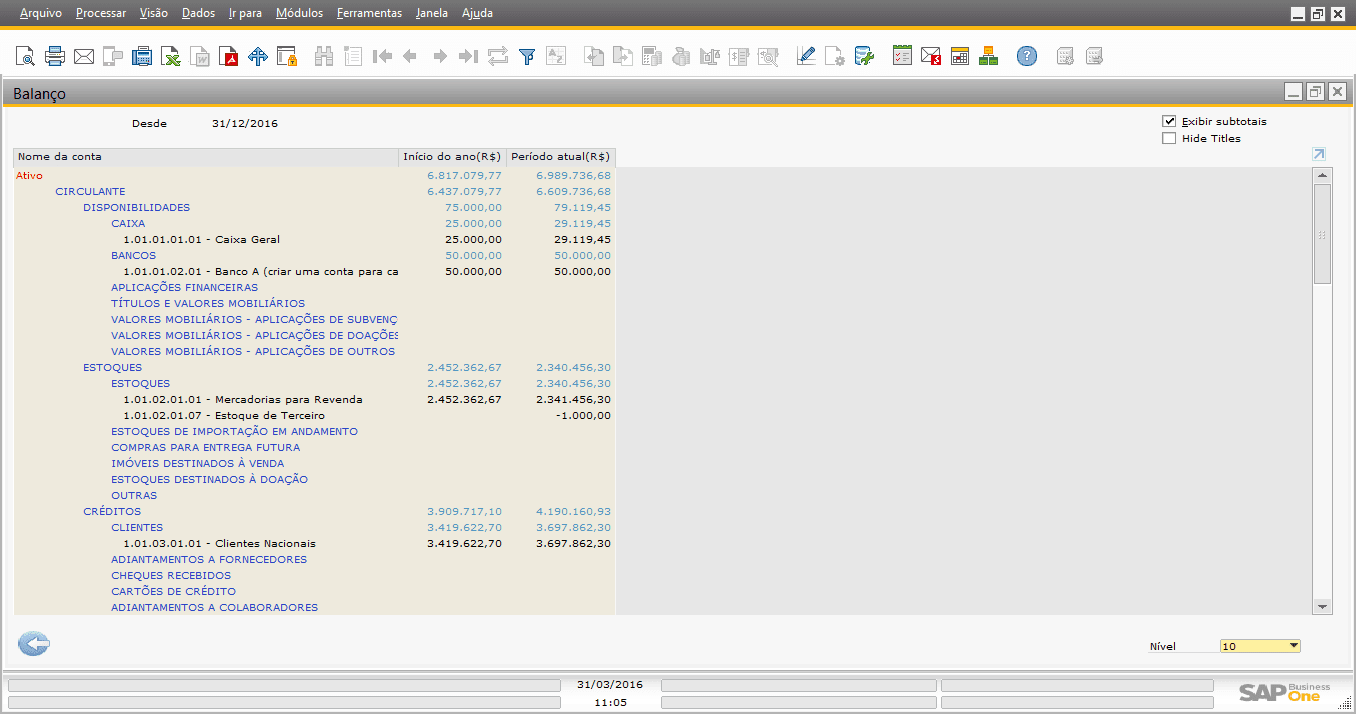This screenshot has width=1356, height=714.
Task: Enable the Hide Titles checkbox
Action: point(1169,138)
